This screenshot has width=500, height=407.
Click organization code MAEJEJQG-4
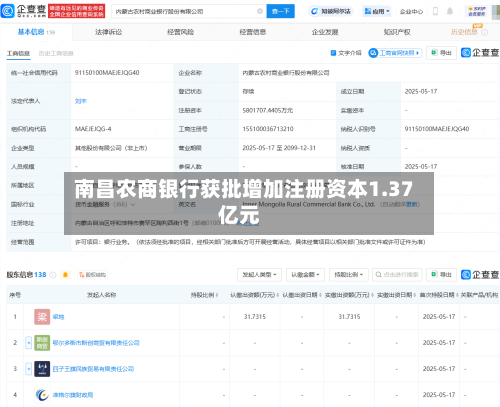click(x=93, y=129)
